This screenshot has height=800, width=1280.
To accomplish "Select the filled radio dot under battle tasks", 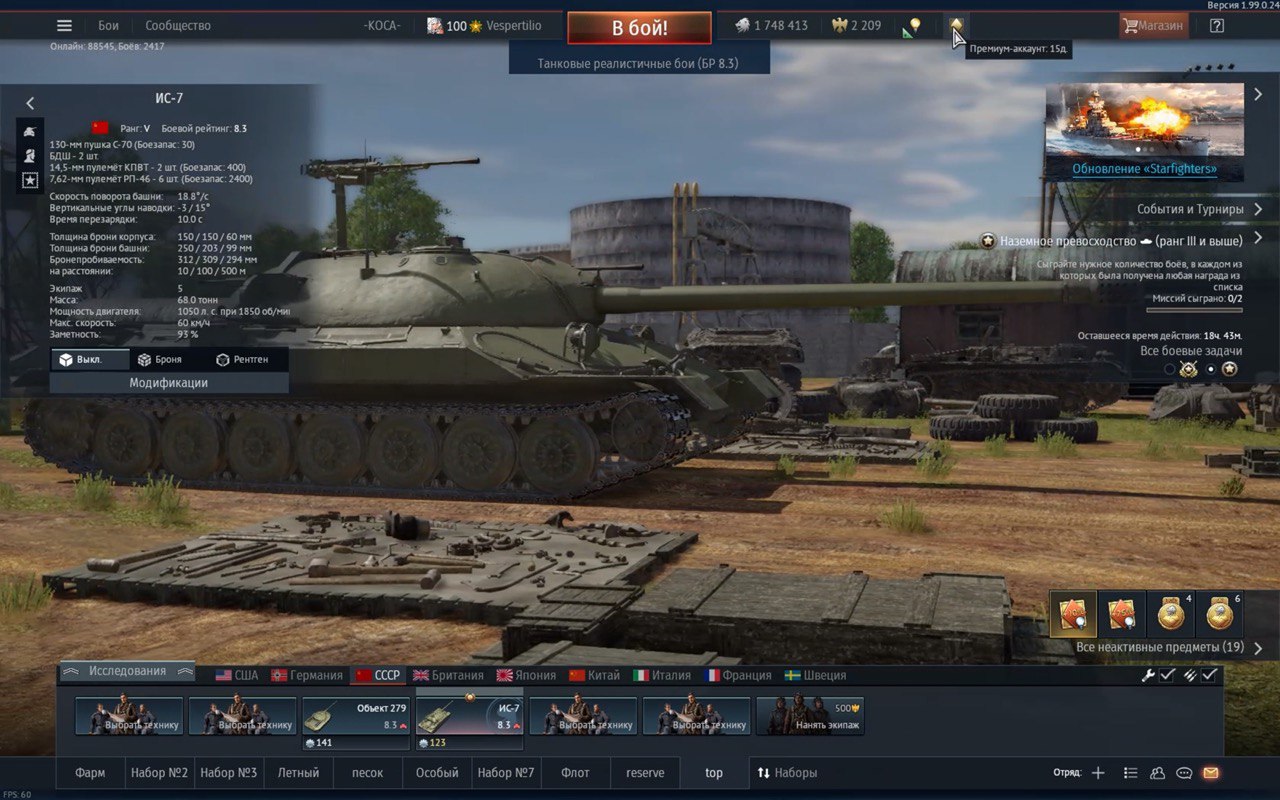I will 1210,369.
